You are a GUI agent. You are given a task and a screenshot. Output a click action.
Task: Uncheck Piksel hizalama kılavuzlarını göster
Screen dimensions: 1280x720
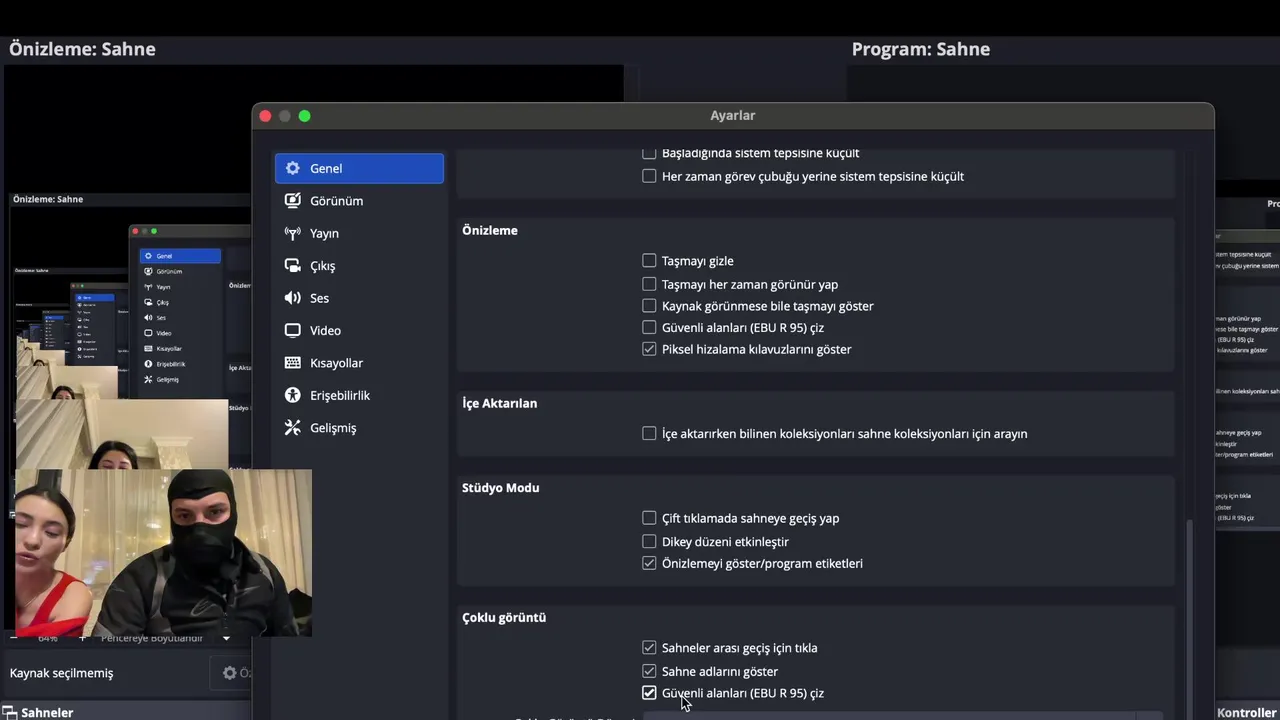click(x=649, y=350)
